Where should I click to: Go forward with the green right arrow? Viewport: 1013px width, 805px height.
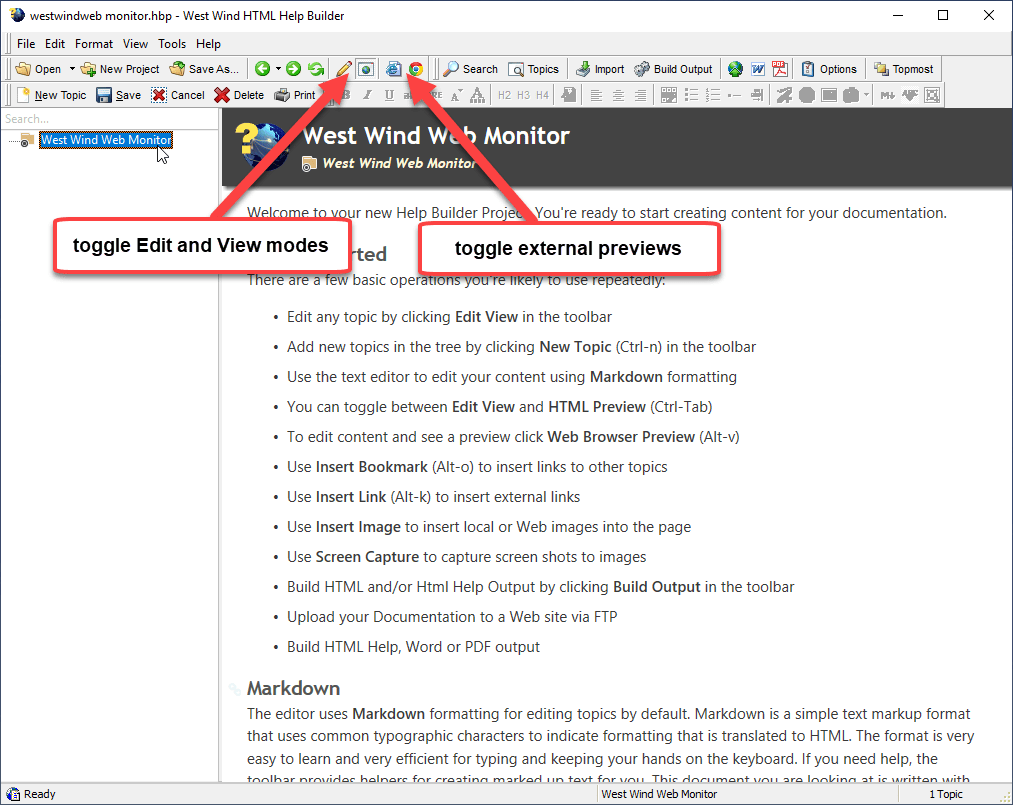pos(293,69)
